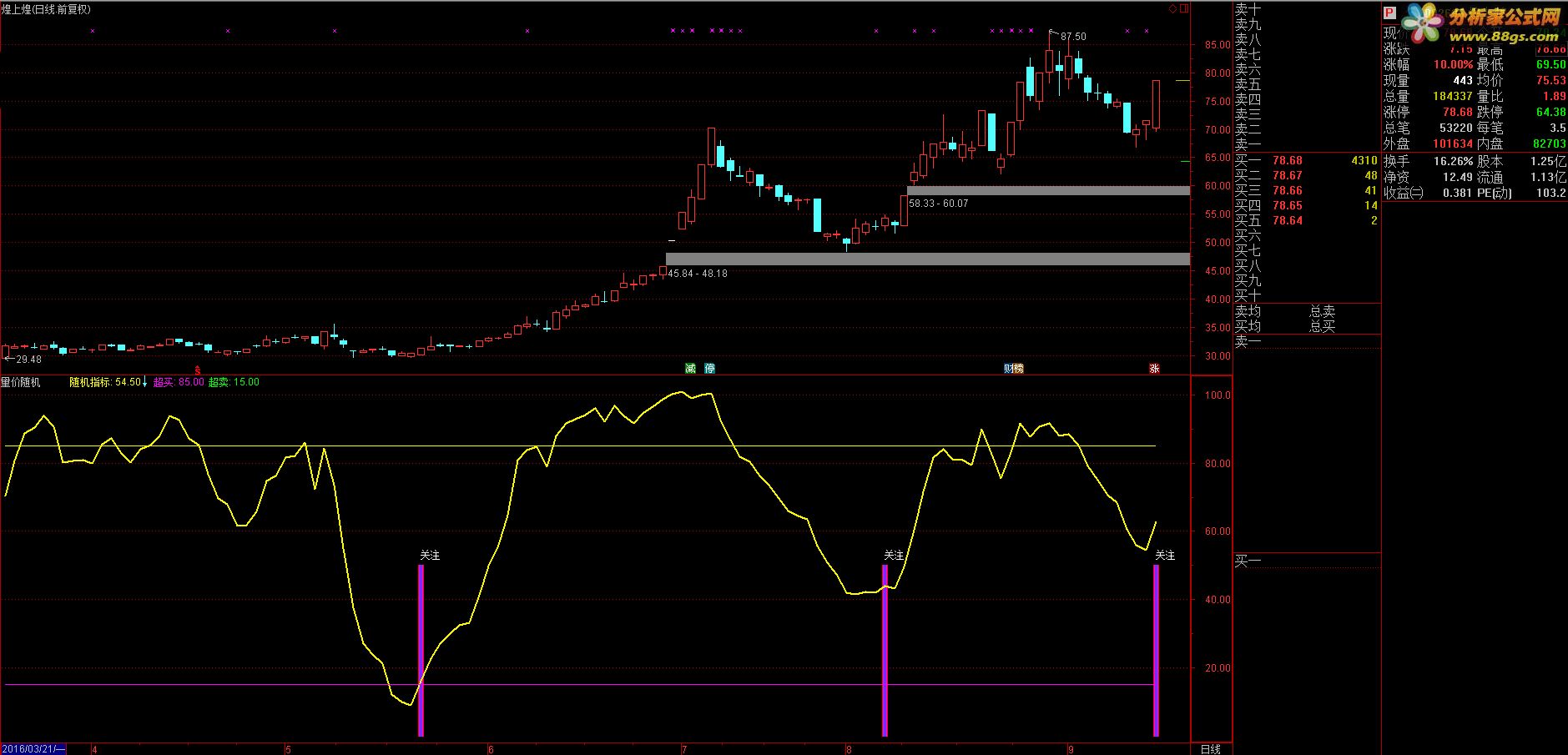Click the 均价 value 75.53
1568x755 pixels.
click(1551, 80)
